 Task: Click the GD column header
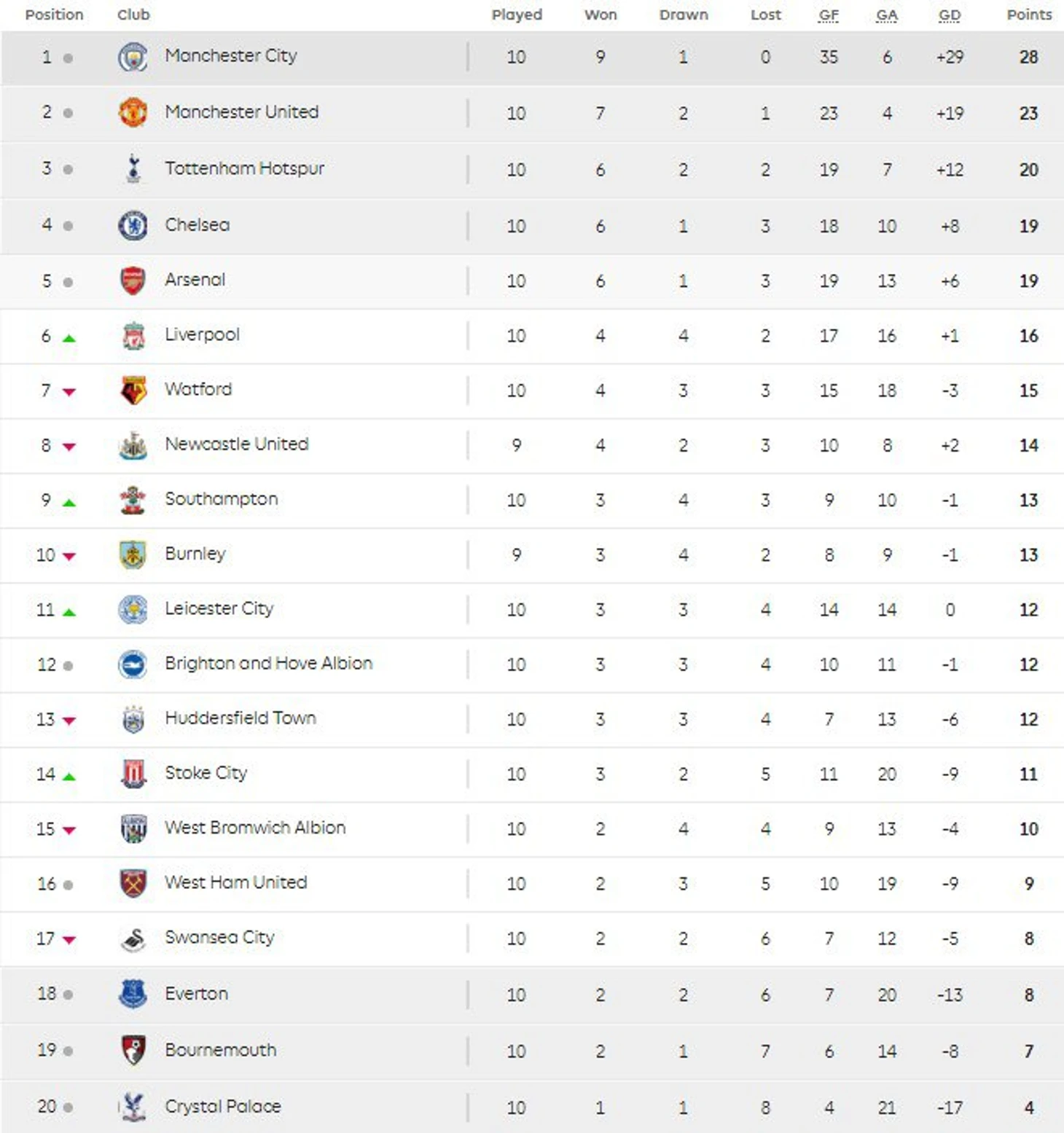[949, 15]
